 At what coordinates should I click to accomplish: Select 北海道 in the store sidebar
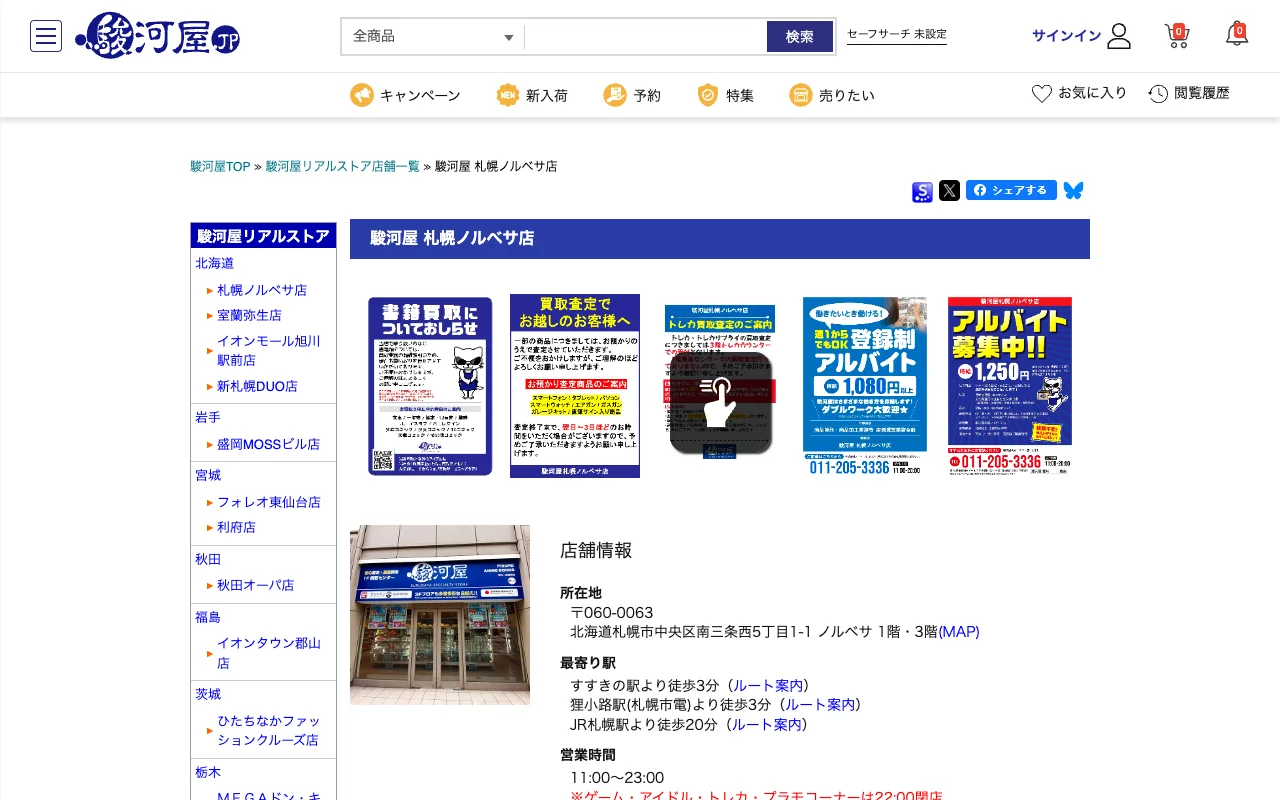(x=215, y=263)
